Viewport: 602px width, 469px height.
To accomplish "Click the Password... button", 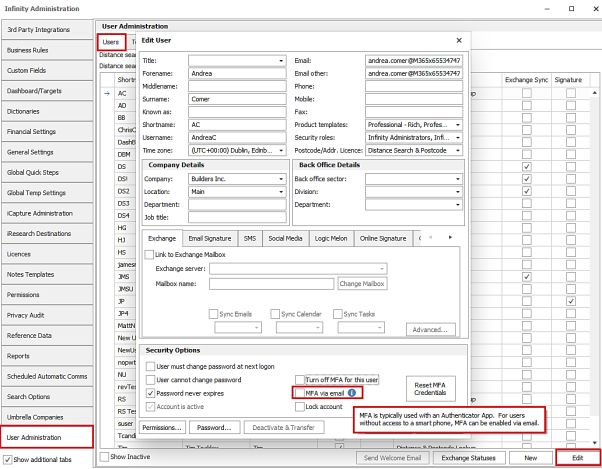I will point(214,428).
